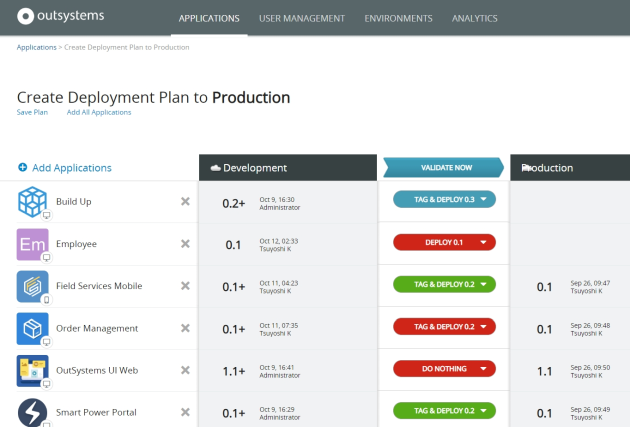This screenshot has width=630, height=427.
Task: Select the OutSystems UI Web name
Action: pyautogui.click(x=97, y=370)
